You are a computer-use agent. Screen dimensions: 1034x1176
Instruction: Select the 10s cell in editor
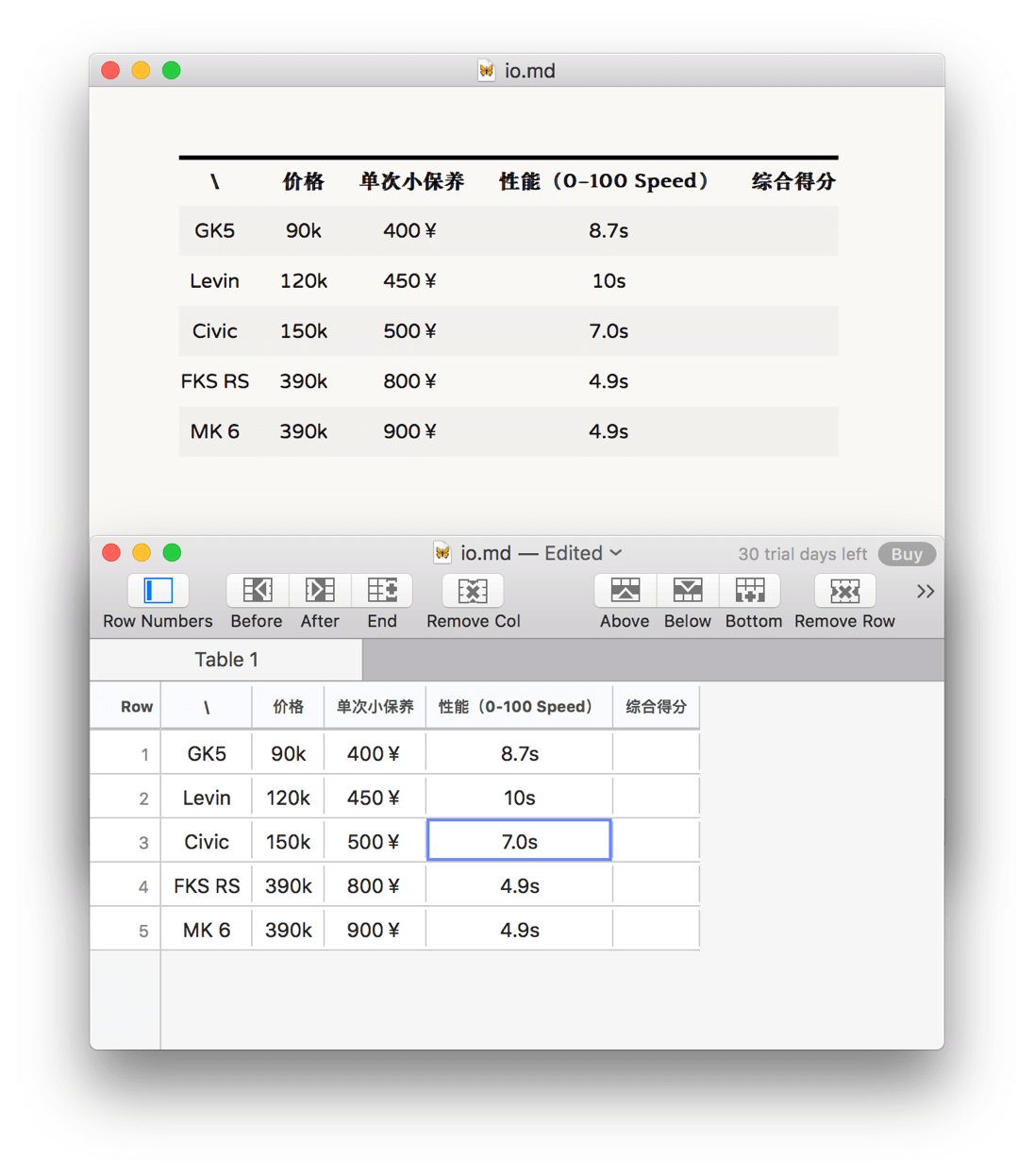519,798
